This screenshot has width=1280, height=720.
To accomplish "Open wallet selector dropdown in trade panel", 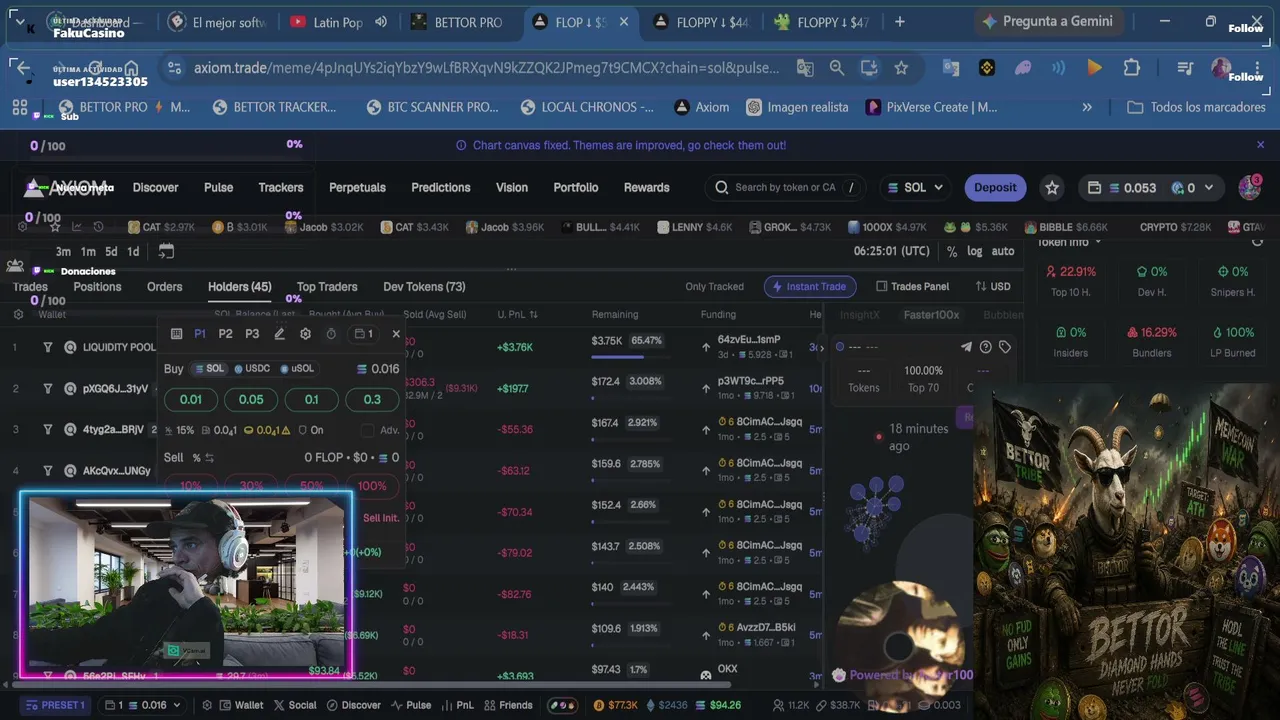I will (x=364, y=334).
